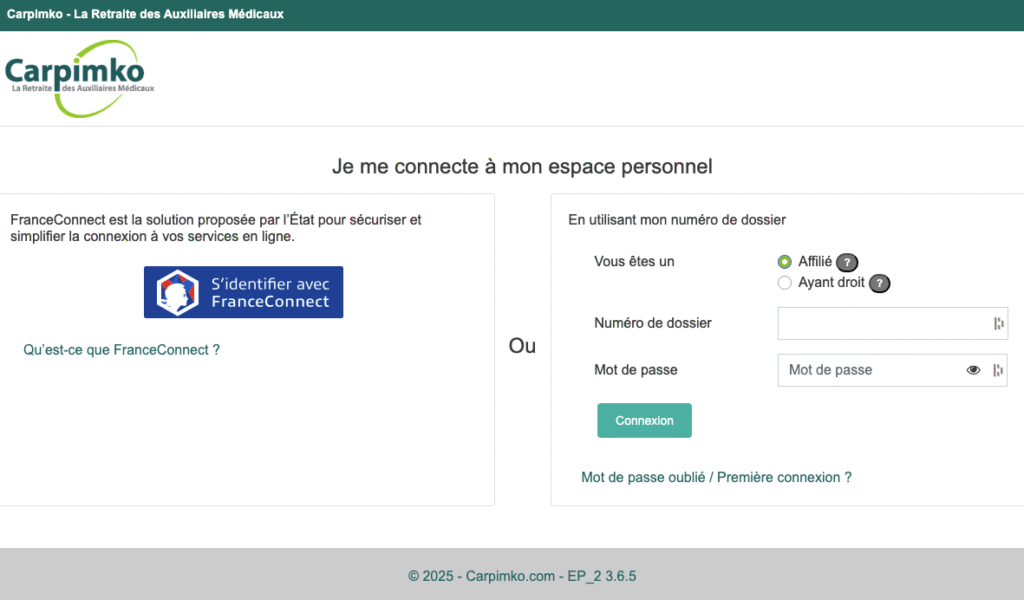Click heading Je me connecte à mon espace personnel
Screen dimensions: 1024x600
point(522,166)
